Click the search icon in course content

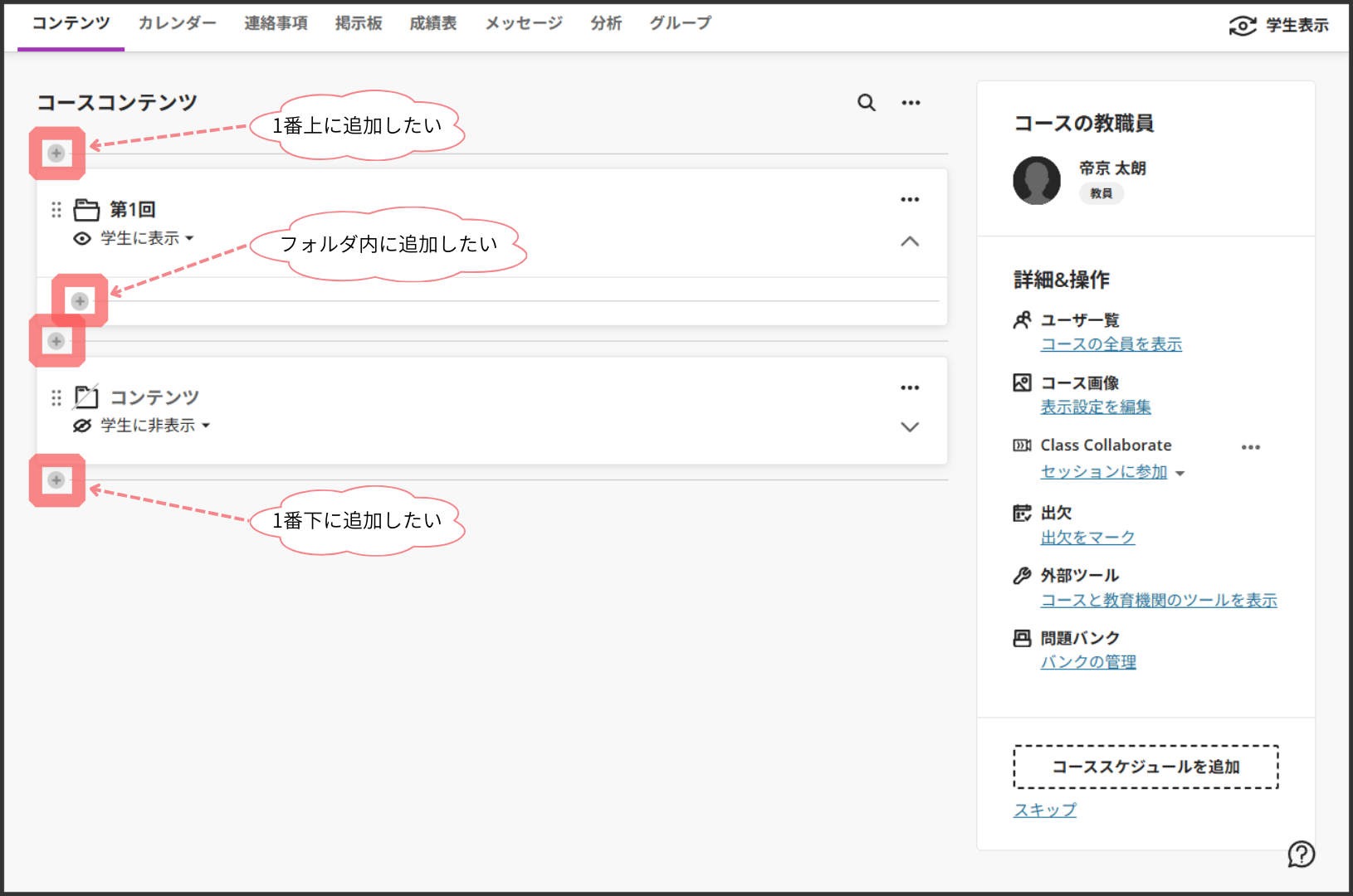(x=866, y=103)
